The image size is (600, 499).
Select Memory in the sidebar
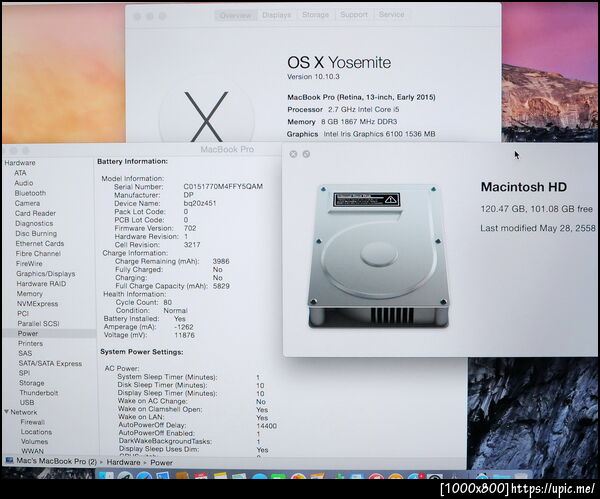click(29, 294)
